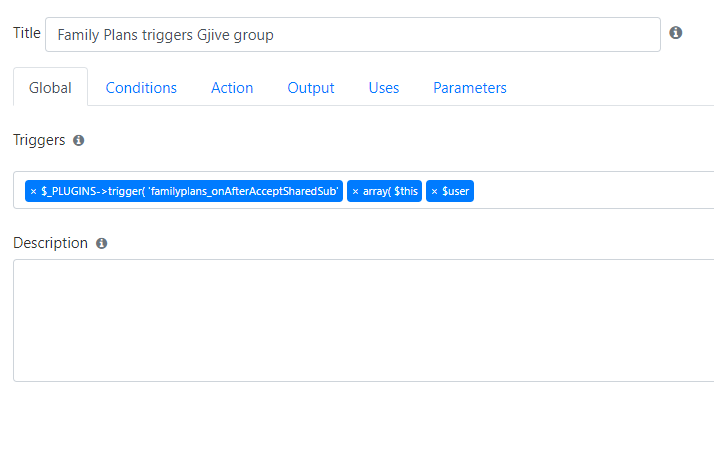Select the Output tab

click(x=311, y=87)
